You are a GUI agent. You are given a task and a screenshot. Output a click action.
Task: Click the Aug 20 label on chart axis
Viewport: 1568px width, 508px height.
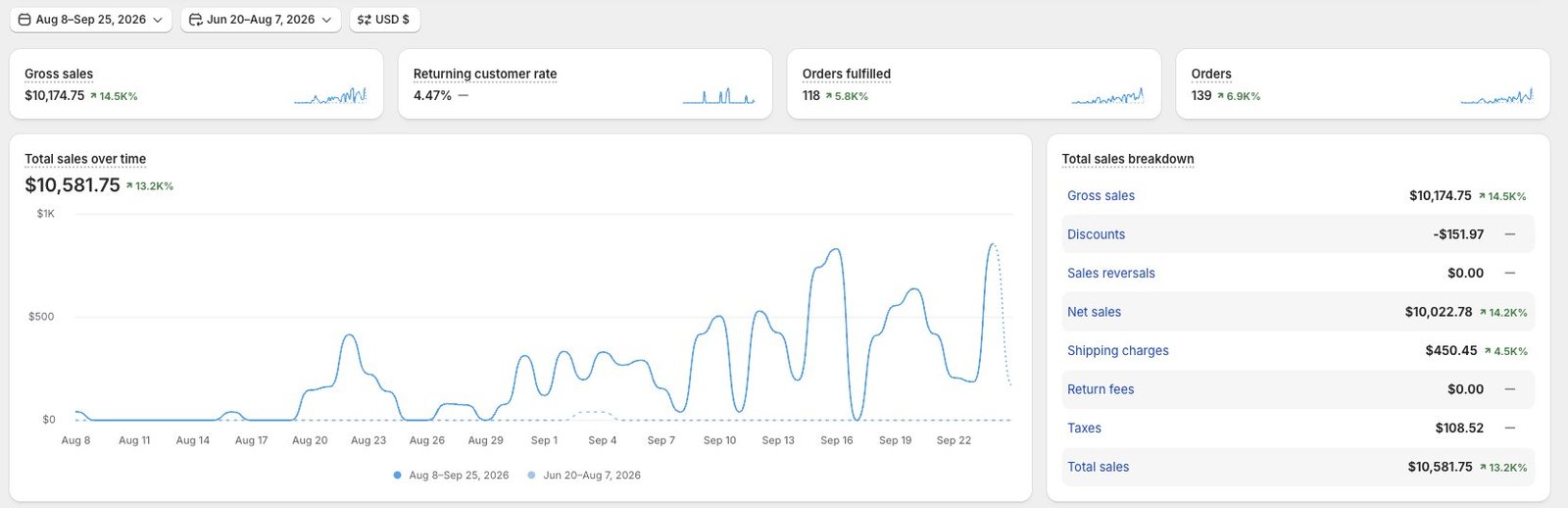click(310, 440)
